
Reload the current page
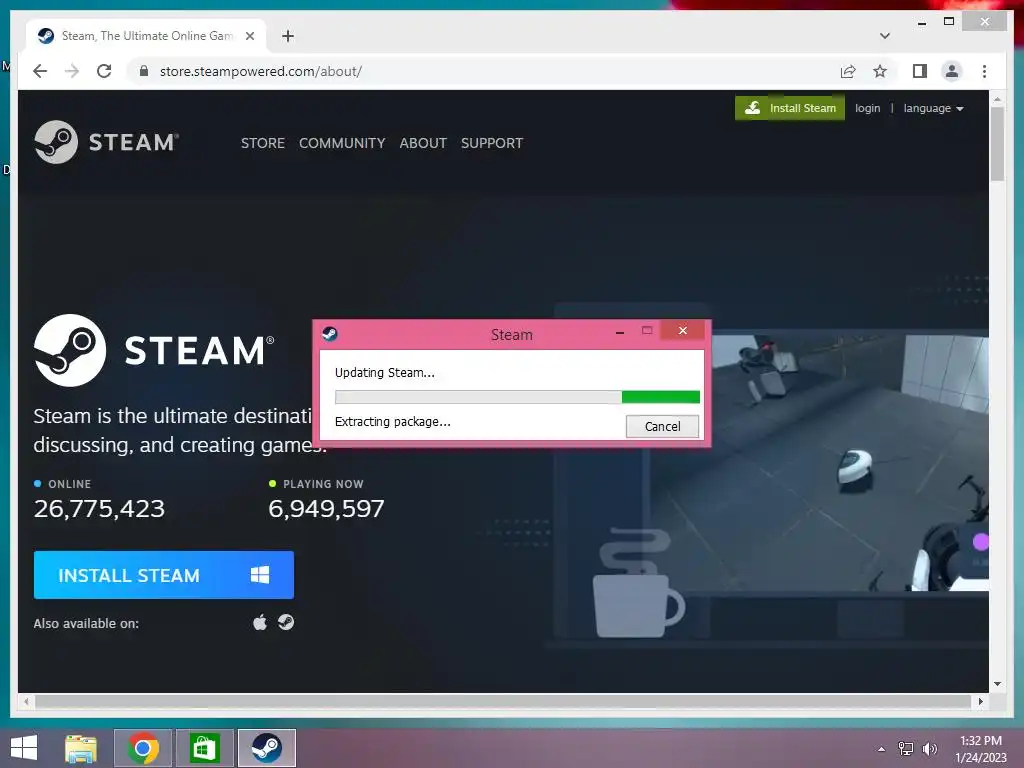(104, 71)
